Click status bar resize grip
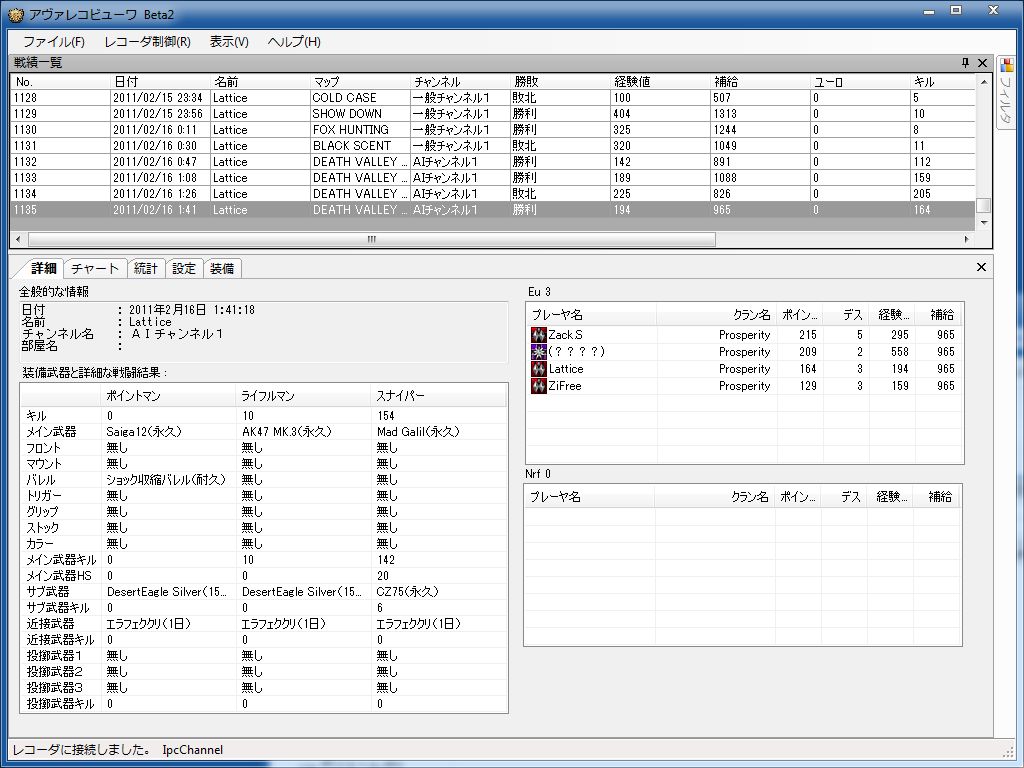1024x768 pixels. point(1009,752)
